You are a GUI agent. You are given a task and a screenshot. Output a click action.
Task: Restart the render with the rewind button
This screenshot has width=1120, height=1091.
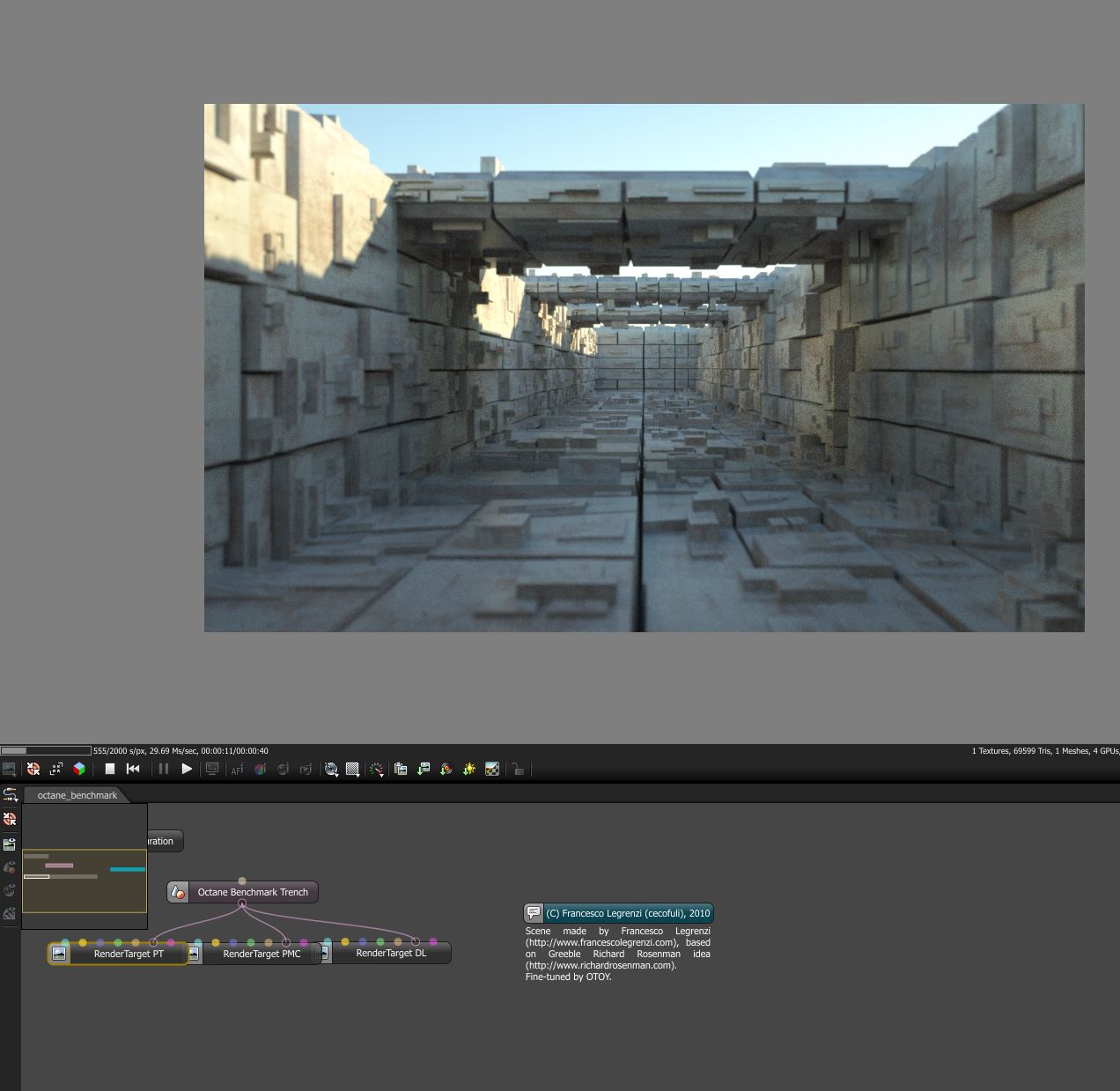133,769
